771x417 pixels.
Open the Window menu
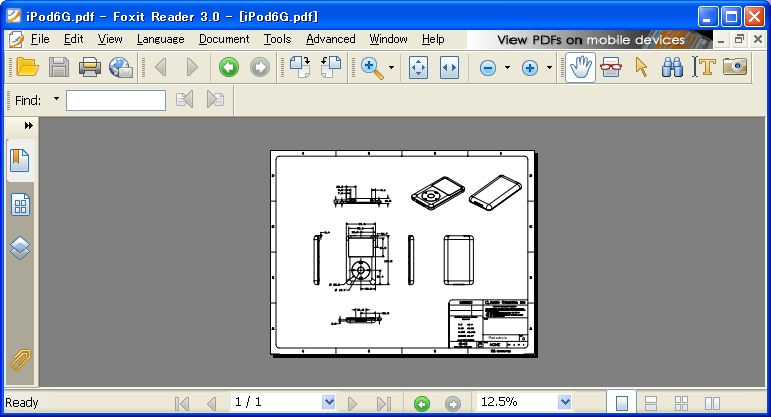tap(388, 39)
